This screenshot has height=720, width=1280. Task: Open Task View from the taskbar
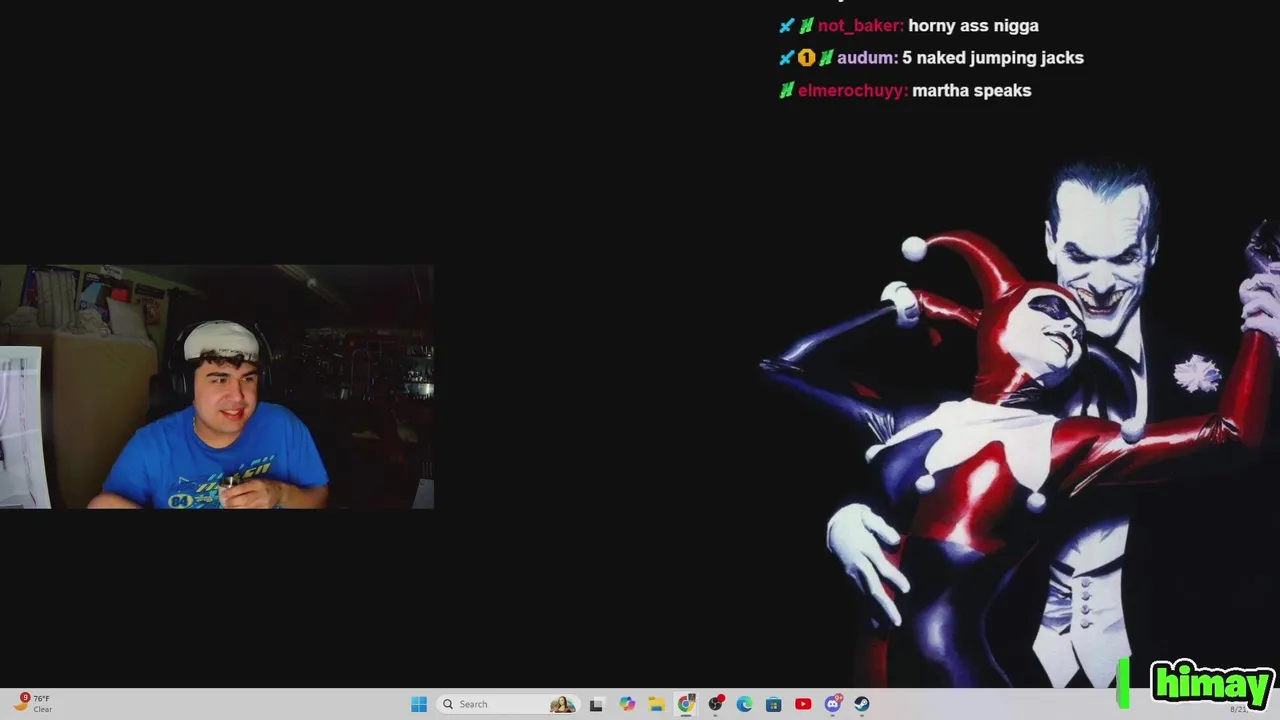[x=596, y=704]
